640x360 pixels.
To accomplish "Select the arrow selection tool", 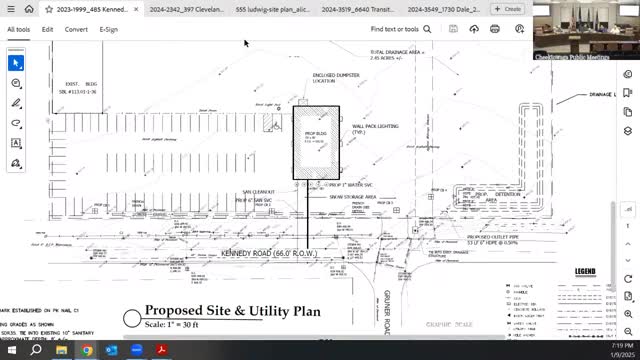I will pyautogui.click(x=16, y=63).
